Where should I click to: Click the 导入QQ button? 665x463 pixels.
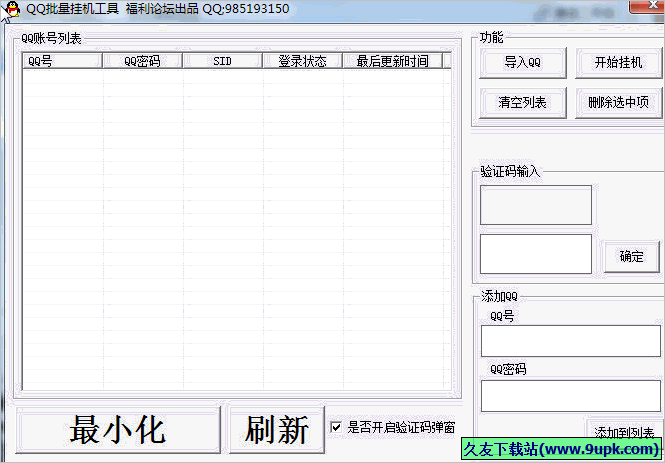(x=522, y=63)
